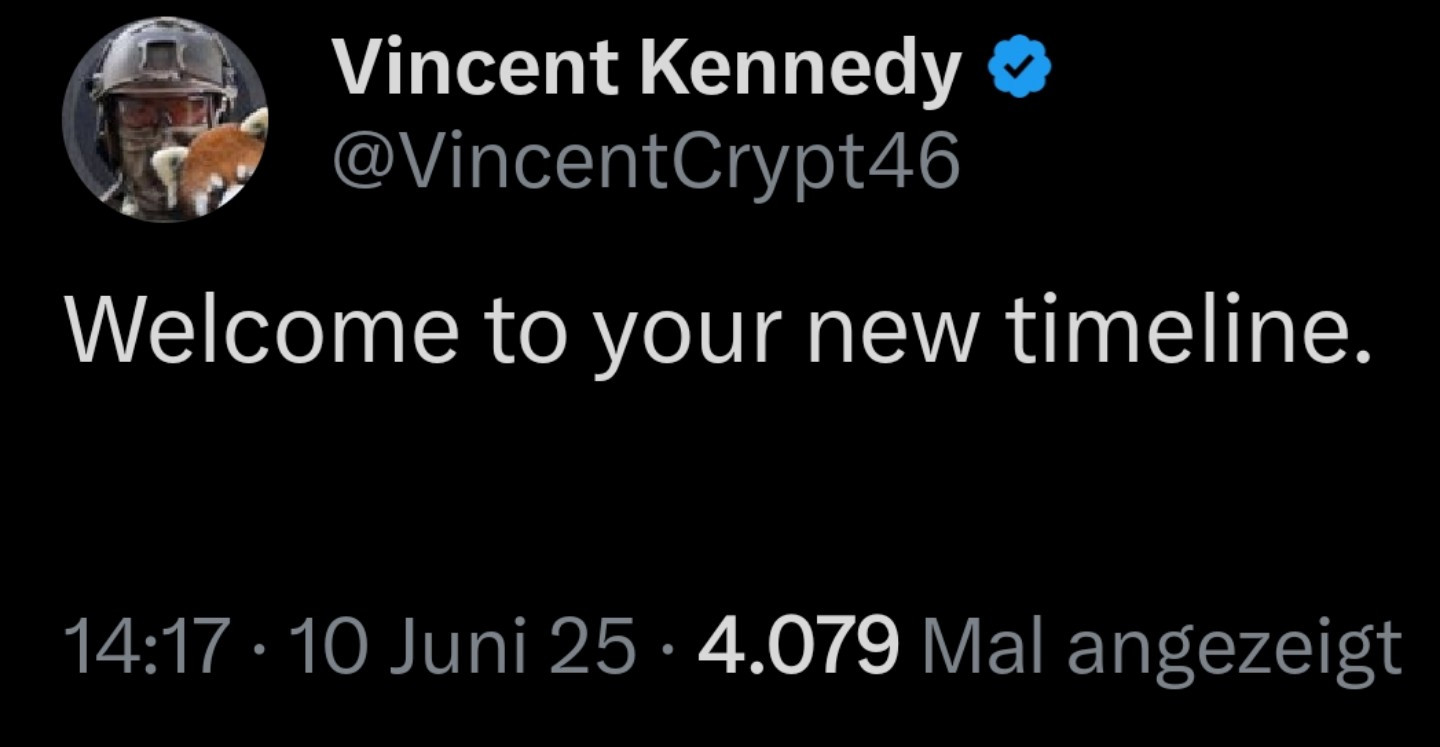Click the first name "Vincent" in the header
This screenshot has width=1440, height=747.
click(475, 71)
